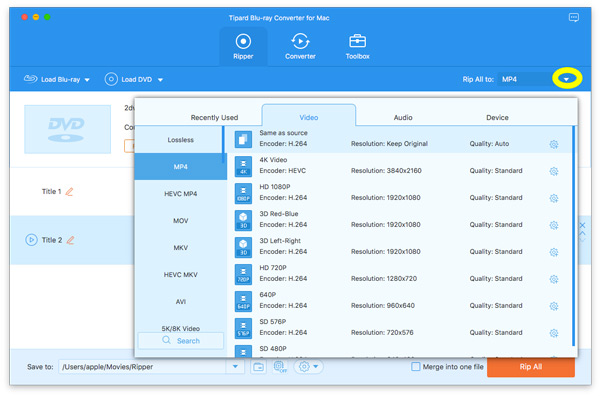The image size is (600, 396).
Task: Expand the Load DVD dropdown arrow
Action: [x=160, y=80]
